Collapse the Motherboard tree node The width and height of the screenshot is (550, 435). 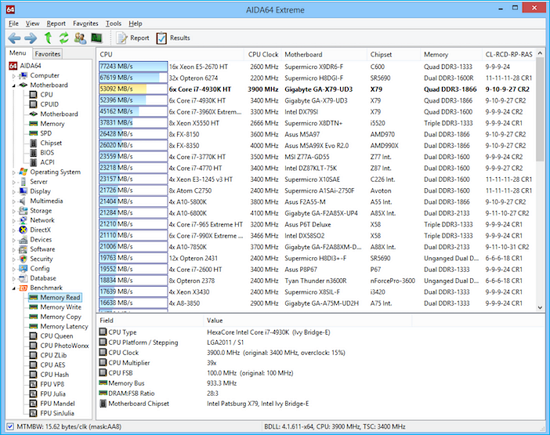click(14, 85)
